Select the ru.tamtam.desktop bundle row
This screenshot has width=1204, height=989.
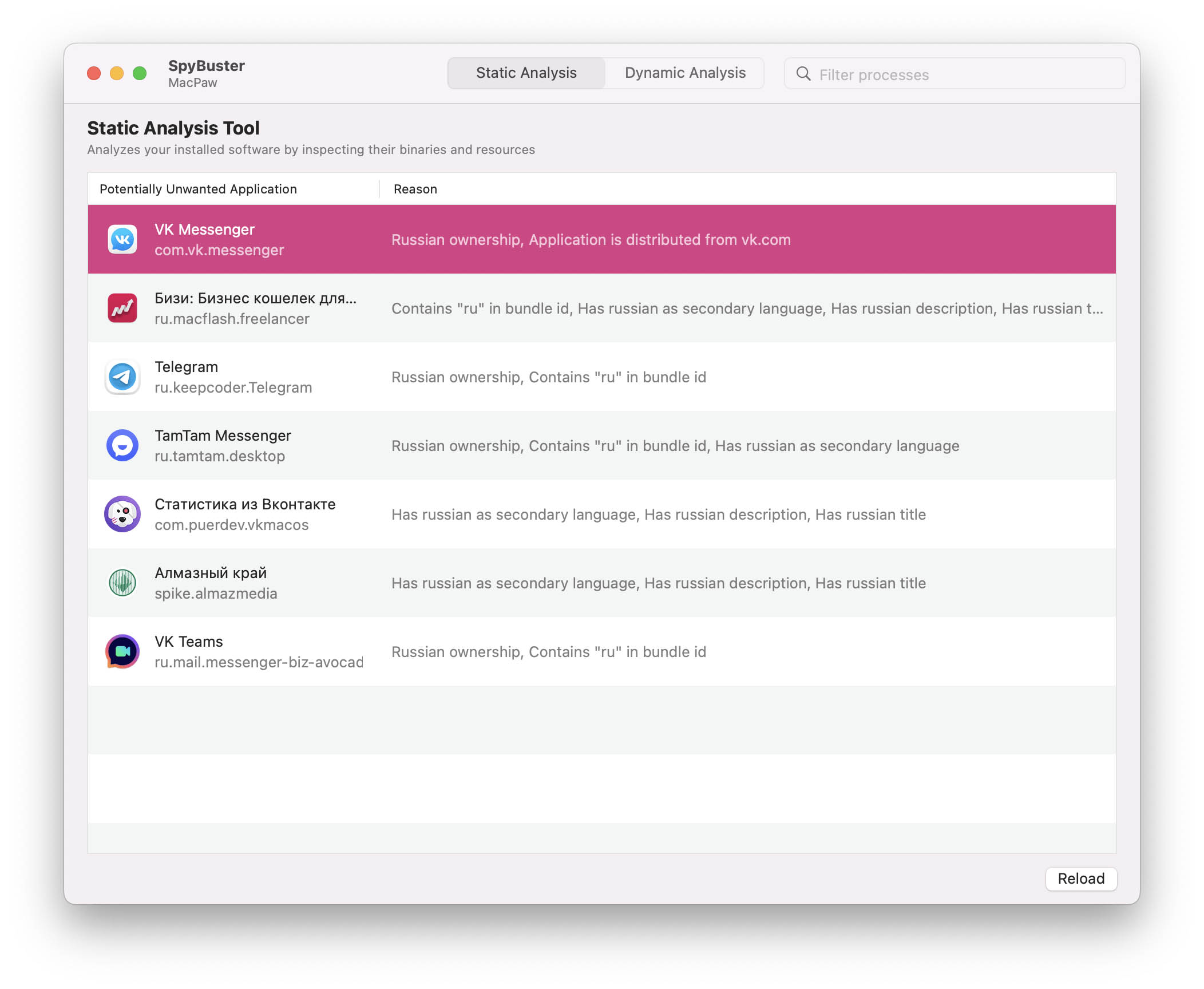pos(220,456)
